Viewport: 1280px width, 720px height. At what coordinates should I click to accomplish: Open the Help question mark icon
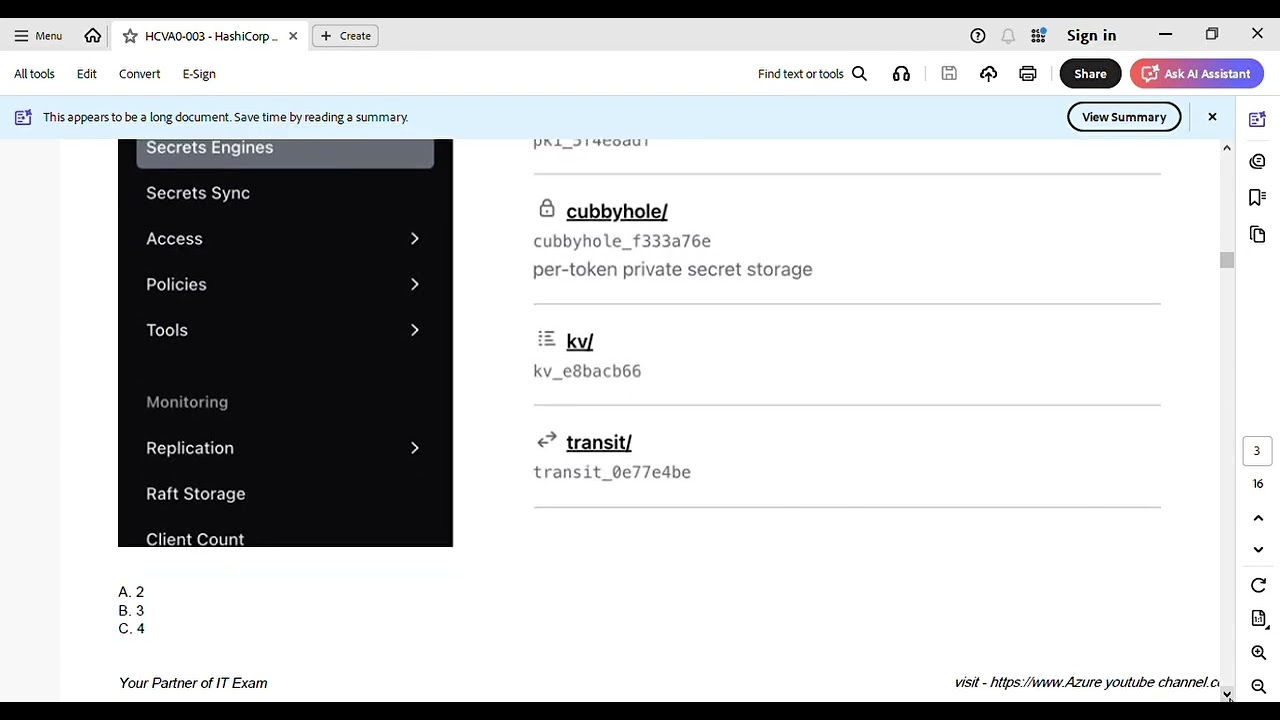(x=978, y=36)
